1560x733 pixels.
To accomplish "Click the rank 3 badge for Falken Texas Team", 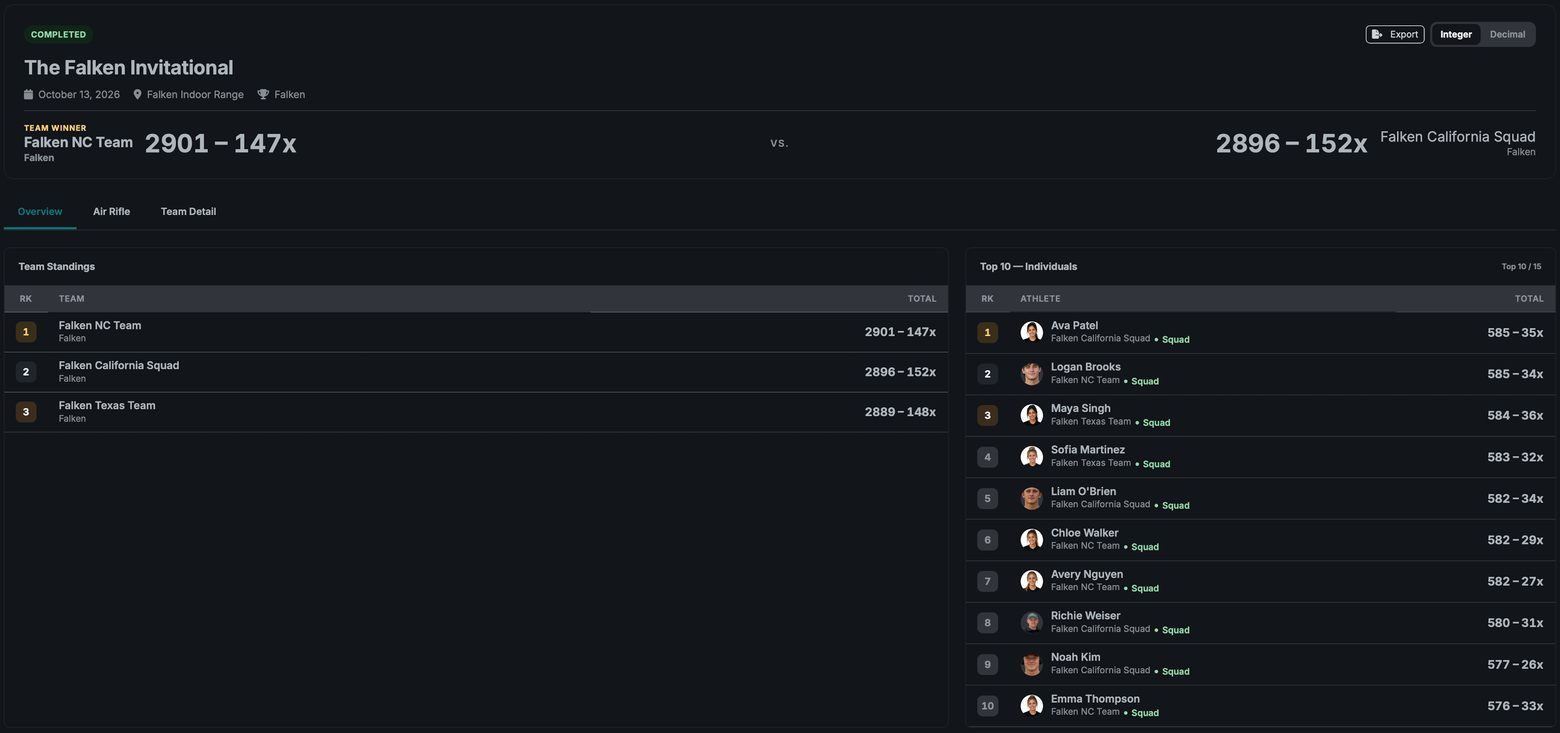I will pyautogui.click(x=26, y=412).
